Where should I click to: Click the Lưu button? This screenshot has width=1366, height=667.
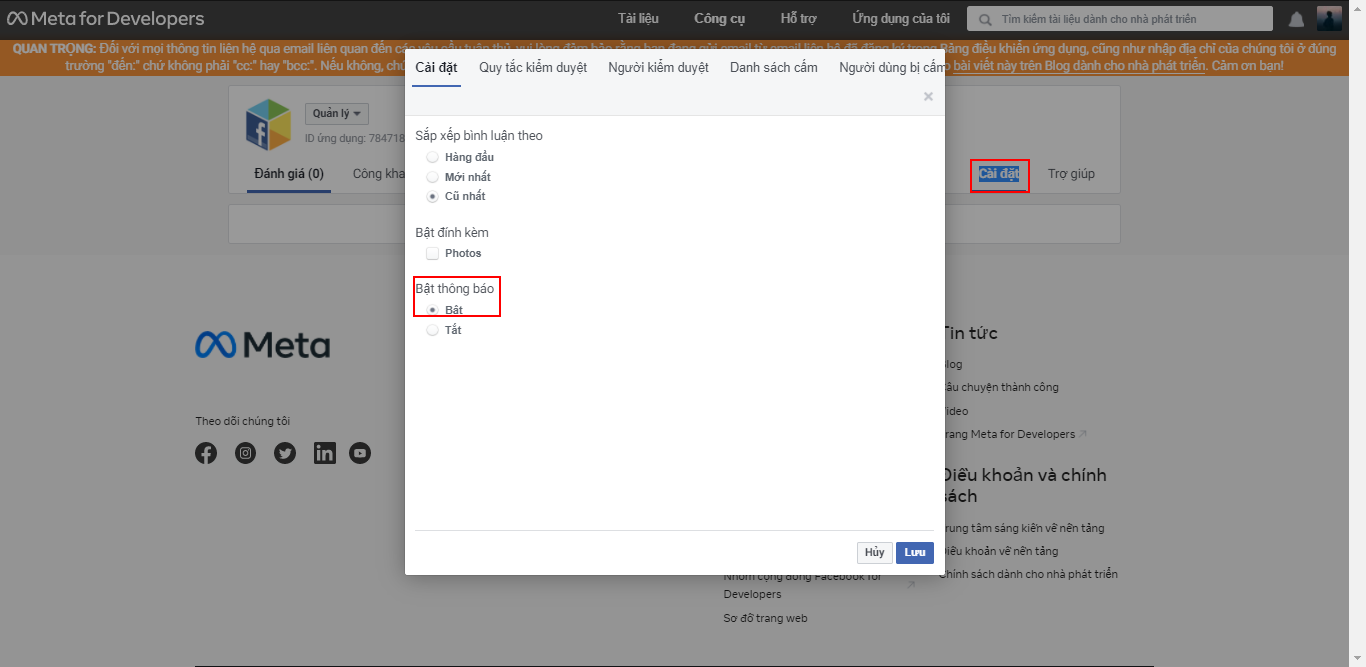[x=914, y=553]
